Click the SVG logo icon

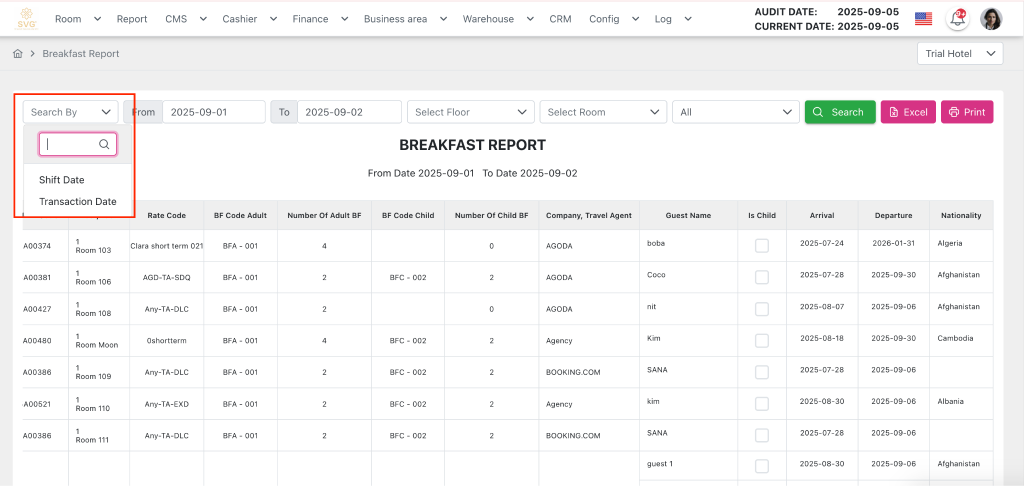click(x=26, y=19)
